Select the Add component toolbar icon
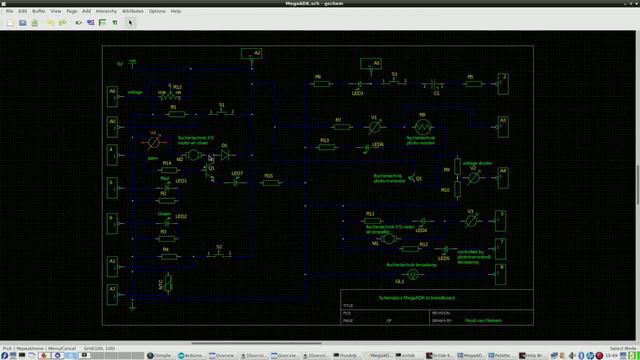This screenshot has height=360, width=640. point(78,23)
